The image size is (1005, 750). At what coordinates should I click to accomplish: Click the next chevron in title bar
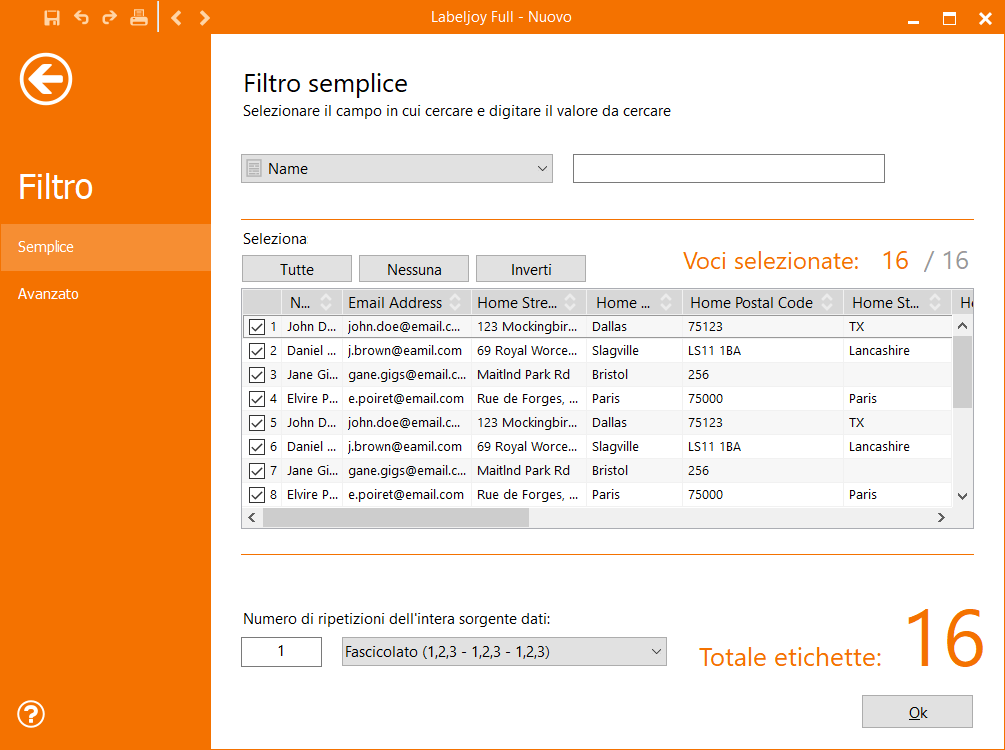click(205, 17)
